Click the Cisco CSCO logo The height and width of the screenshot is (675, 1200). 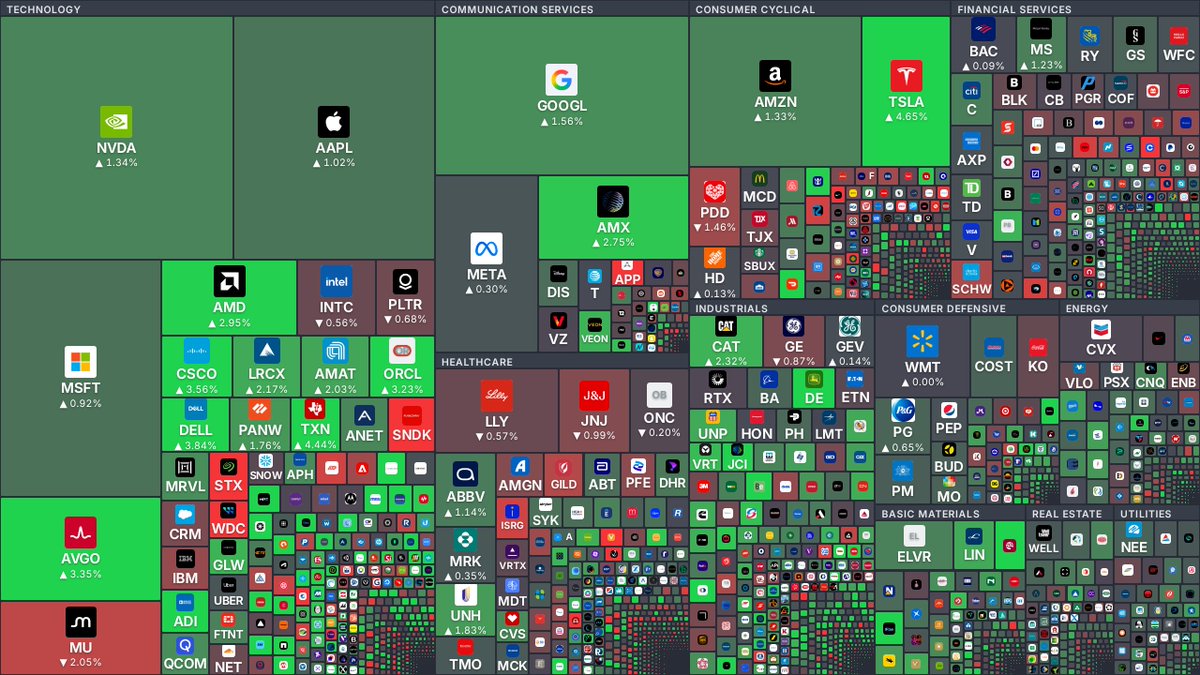tap(196, 351)
